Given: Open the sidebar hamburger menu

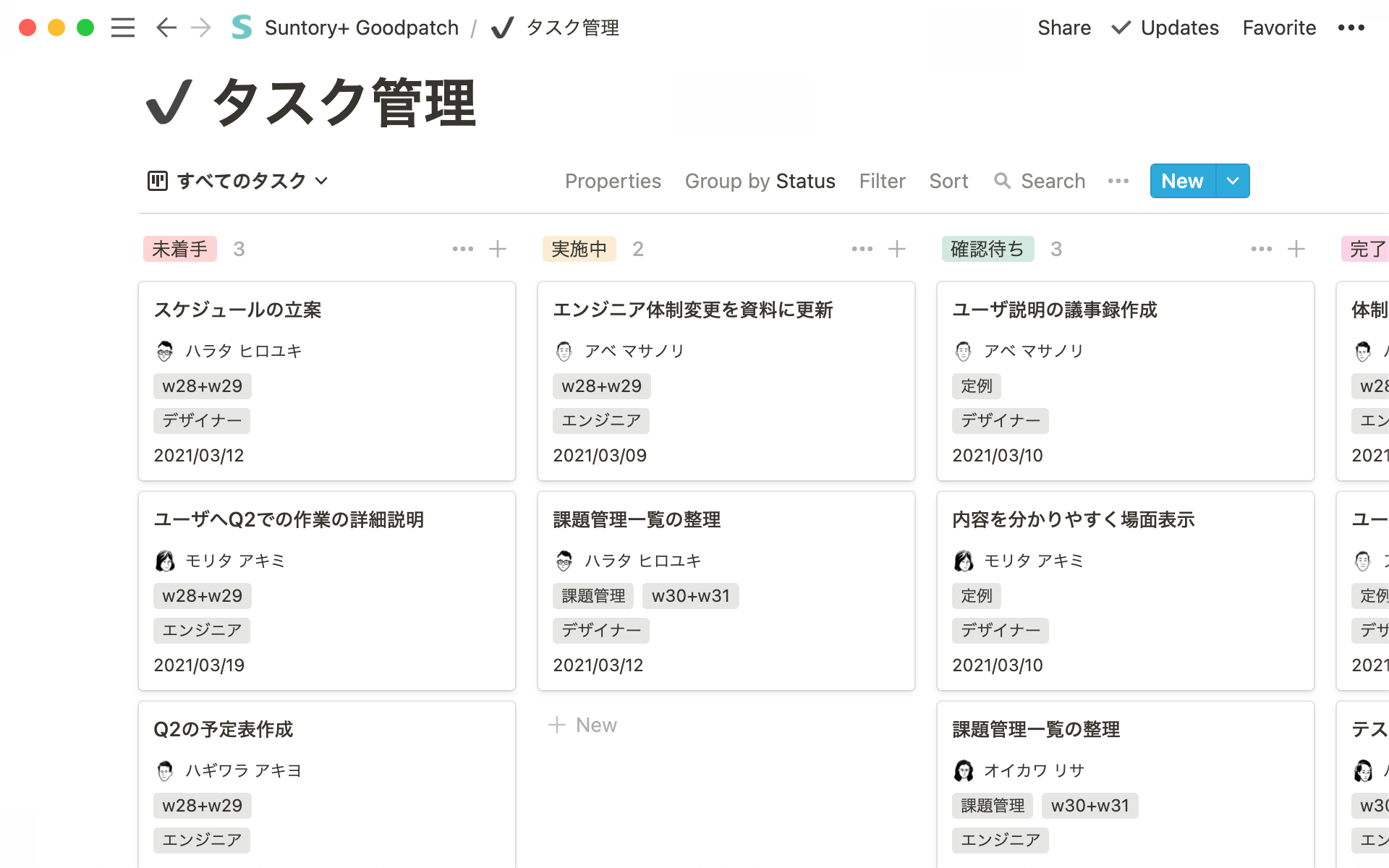Looking at the screenshot, I should tap(123, 27).
